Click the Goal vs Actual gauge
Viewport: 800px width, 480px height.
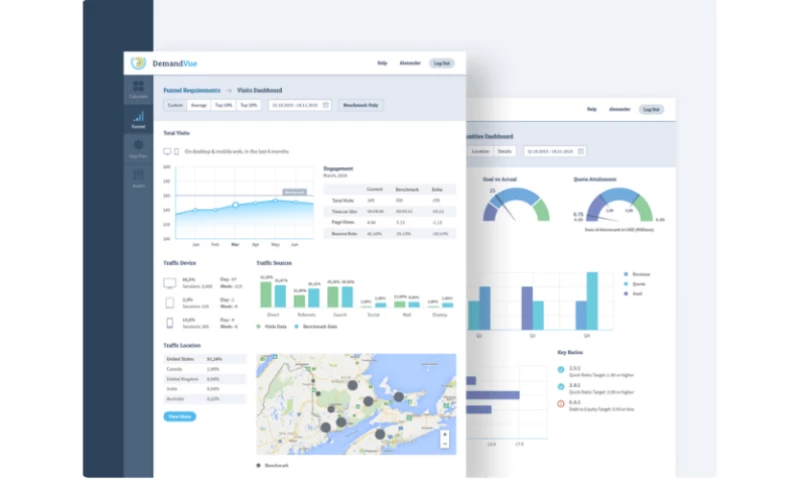pyautogui.click(x=516, y=204)
